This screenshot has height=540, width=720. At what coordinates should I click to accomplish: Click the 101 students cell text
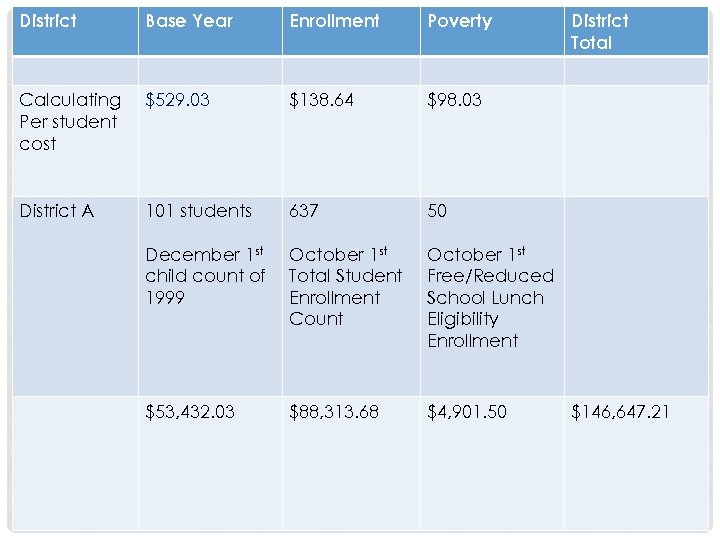[198, 211]
